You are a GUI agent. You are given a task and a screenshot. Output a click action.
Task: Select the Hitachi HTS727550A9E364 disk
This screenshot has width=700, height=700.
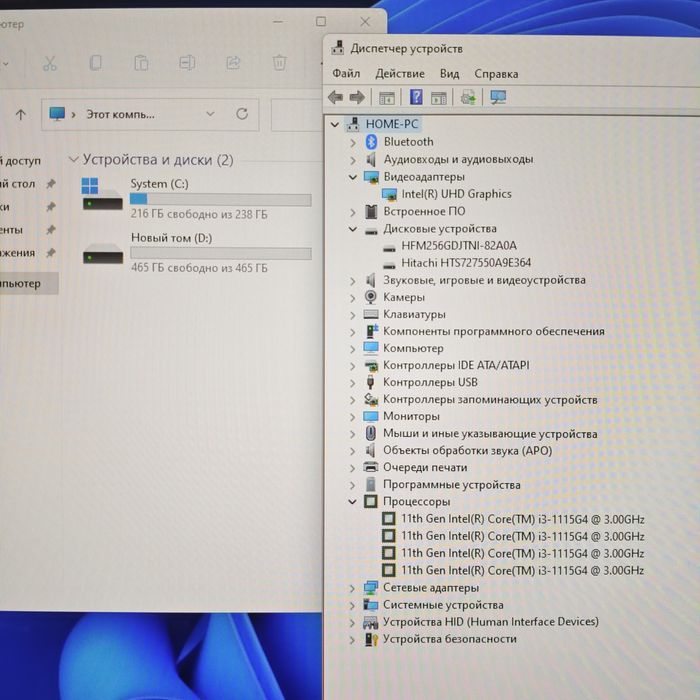coord(466,262)
